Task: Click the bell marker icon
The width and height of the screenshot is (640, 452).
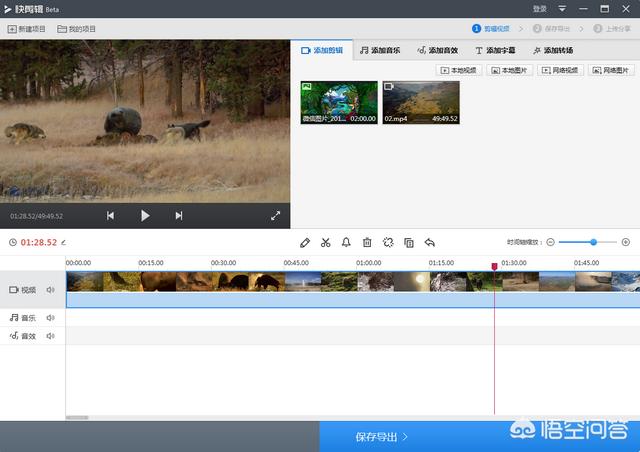Action: point(346,242)
